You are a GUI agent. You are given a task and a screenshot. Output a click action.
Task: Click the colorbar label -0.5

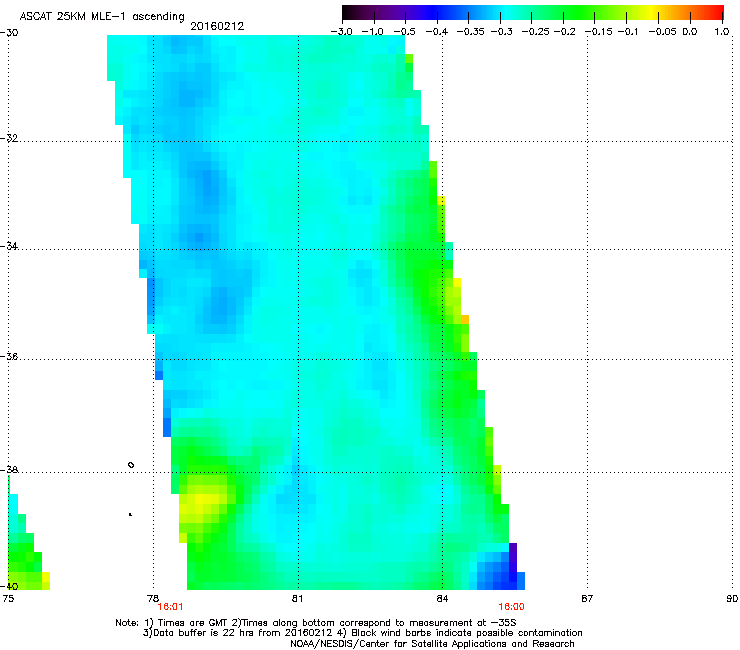tap(404, 32)
